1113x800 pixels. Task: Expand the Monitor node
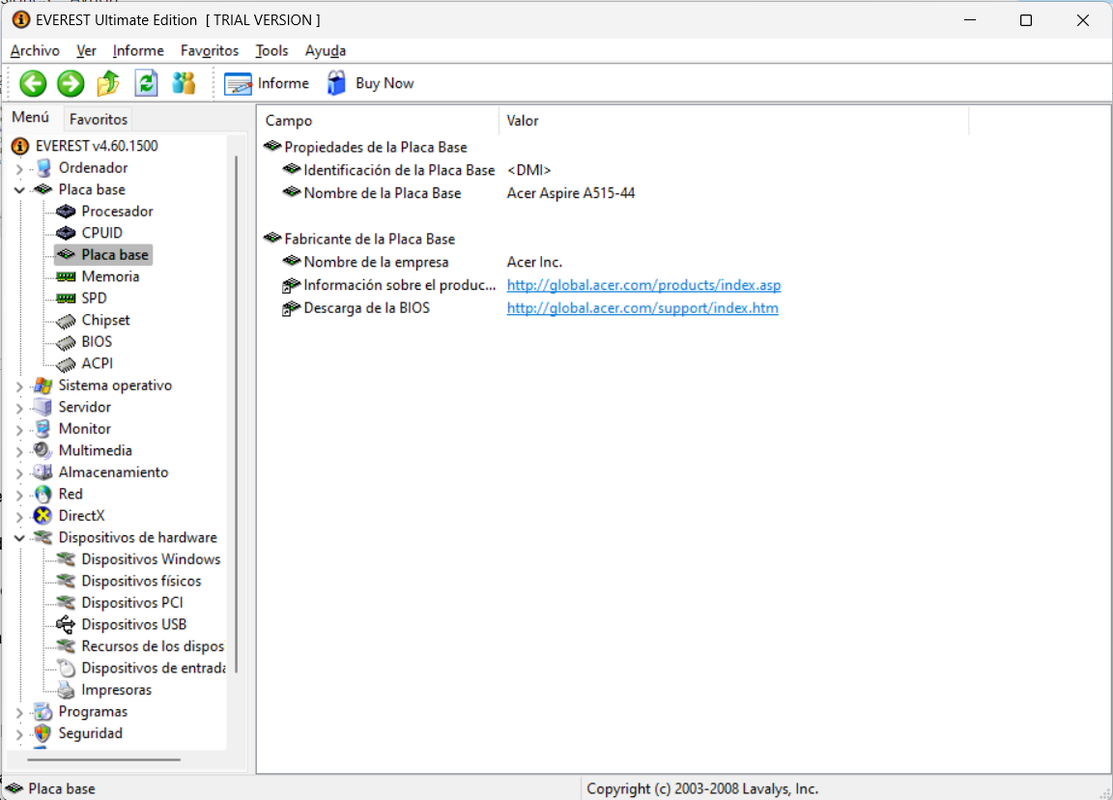click(x=19, y=429)
